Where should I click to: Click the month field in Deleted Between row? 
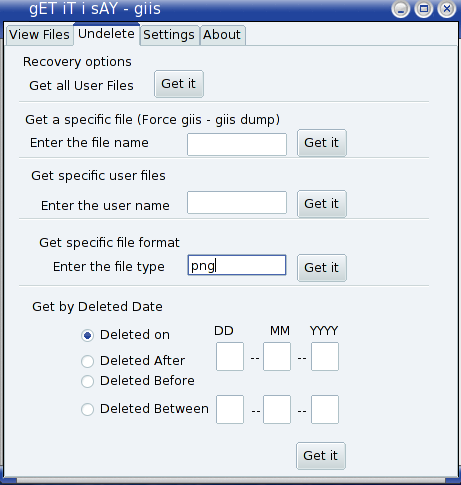pos(277,409)
